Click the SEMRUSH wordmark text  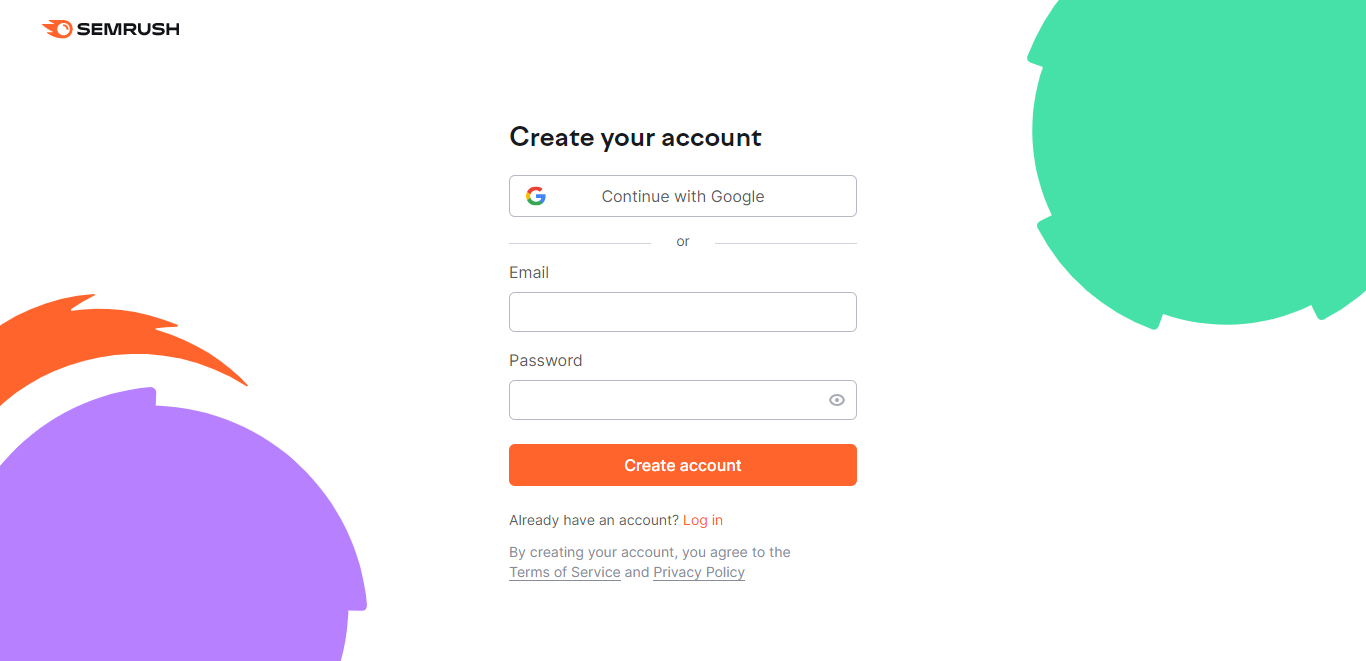click(x=128, y=29)
